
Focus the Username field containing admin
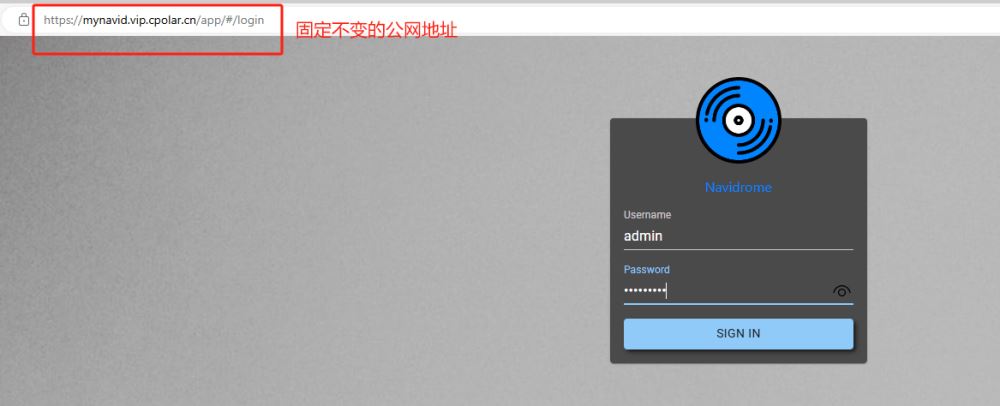point(738,236)
